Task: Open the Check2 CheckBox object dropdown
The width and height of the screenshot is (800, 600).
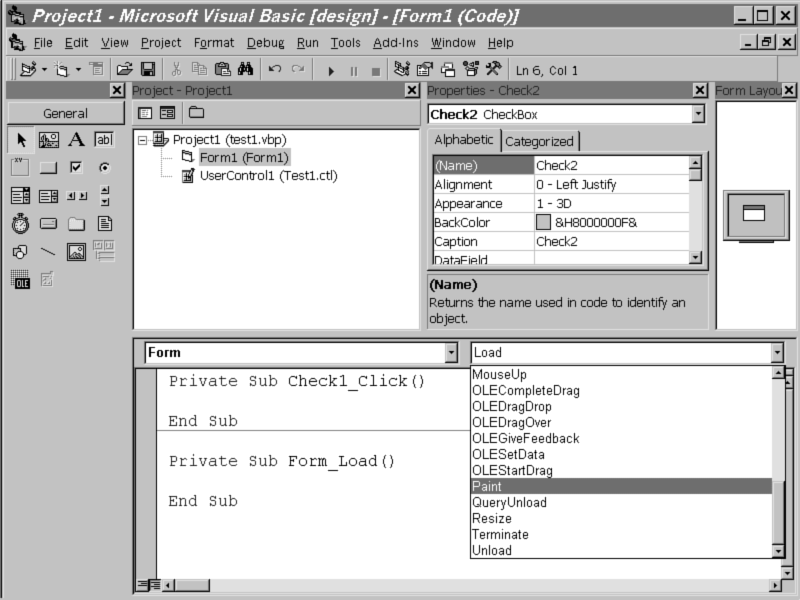Action: pyautogui.click(x=698, y=114)
